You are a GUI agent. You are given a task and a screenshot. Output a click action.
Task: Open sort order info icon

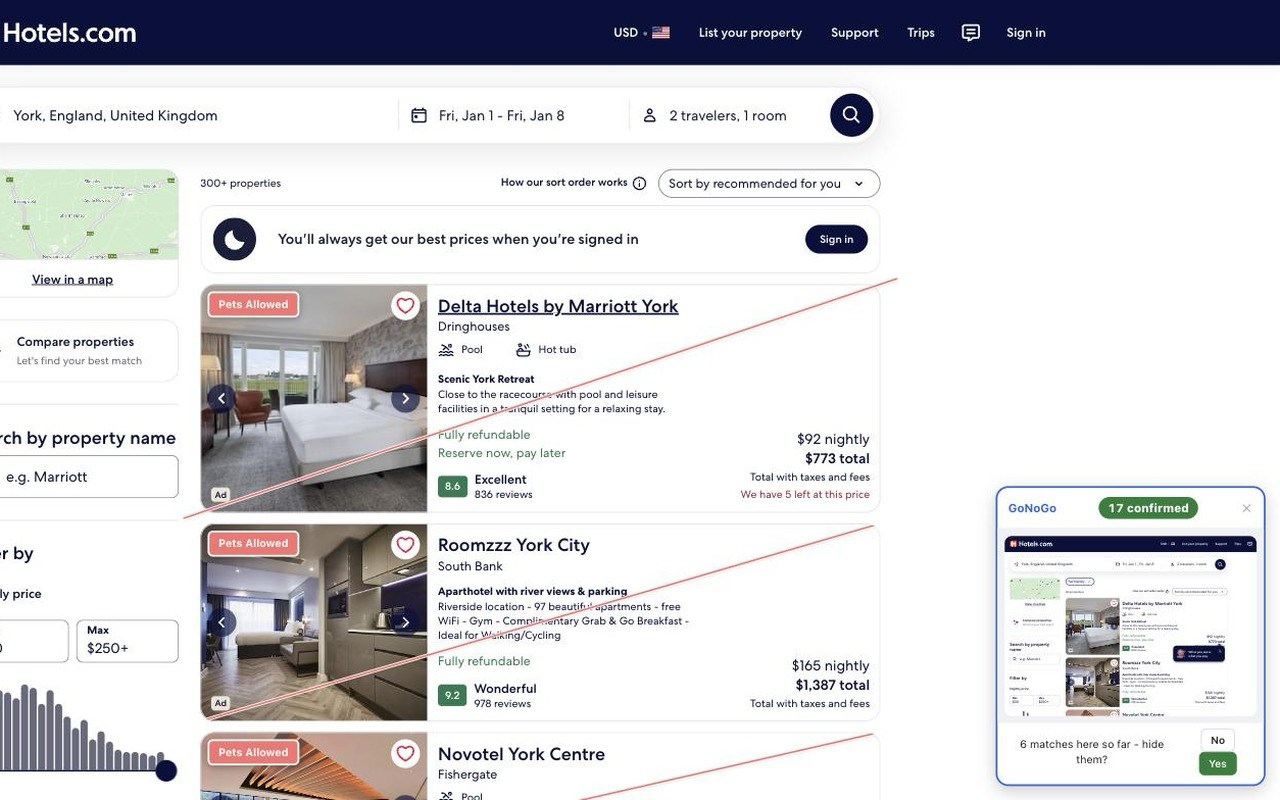pyautogui.click(x=640, y=183)
